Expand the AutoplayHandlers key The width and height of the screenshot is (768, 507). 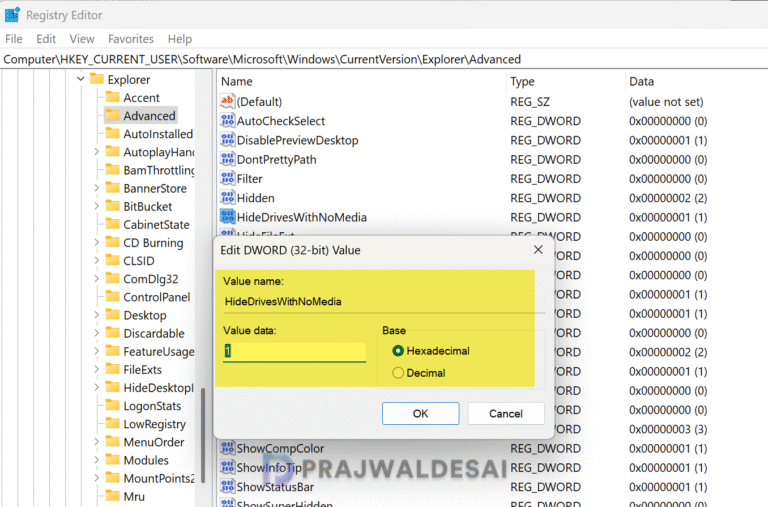(96, 152)
